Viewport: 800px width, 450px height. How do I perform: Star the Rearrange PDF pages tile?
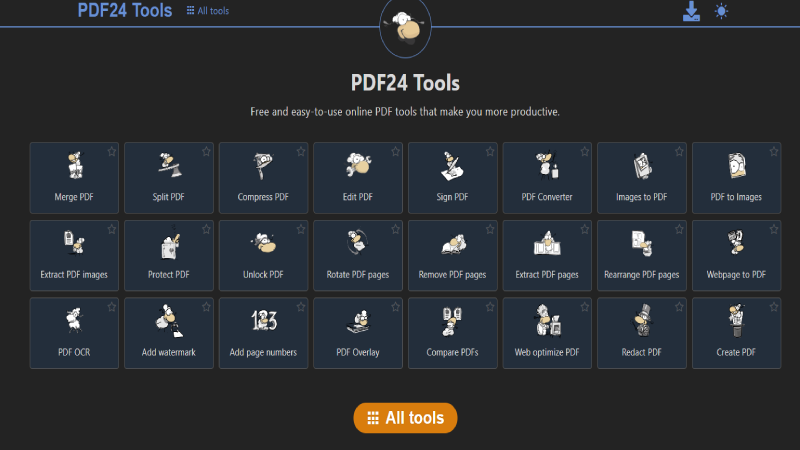[679, 230]
